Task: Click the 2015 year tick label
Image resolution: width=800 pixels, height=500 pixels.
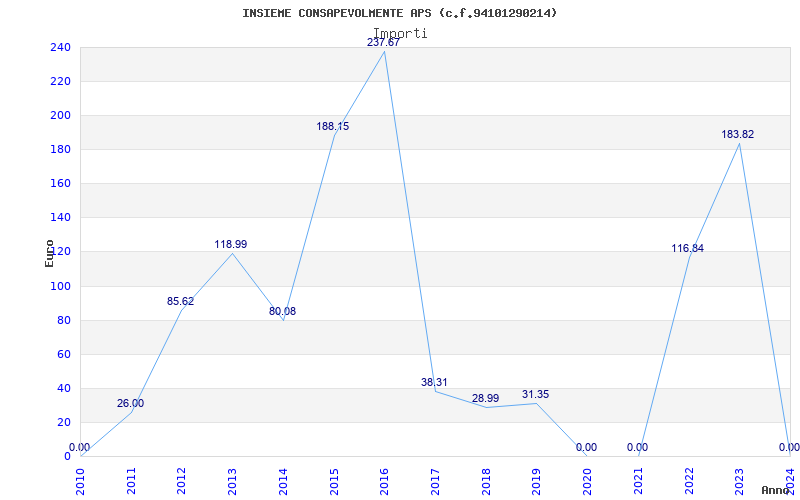Action: (334, 481)
